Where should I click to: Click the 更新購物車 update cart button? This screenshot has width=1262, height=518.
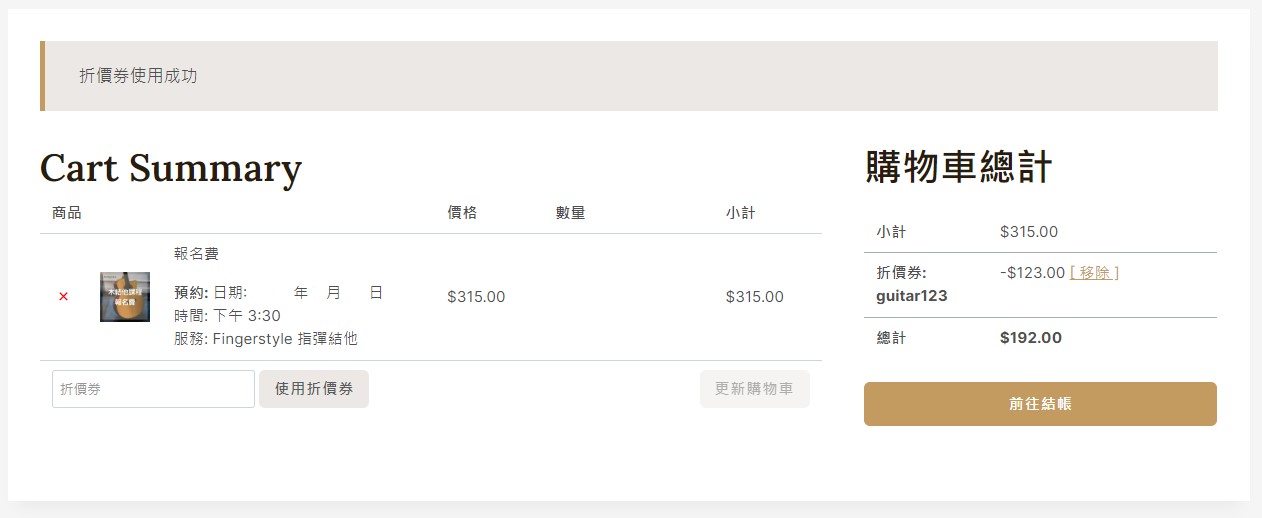(755, 389)
